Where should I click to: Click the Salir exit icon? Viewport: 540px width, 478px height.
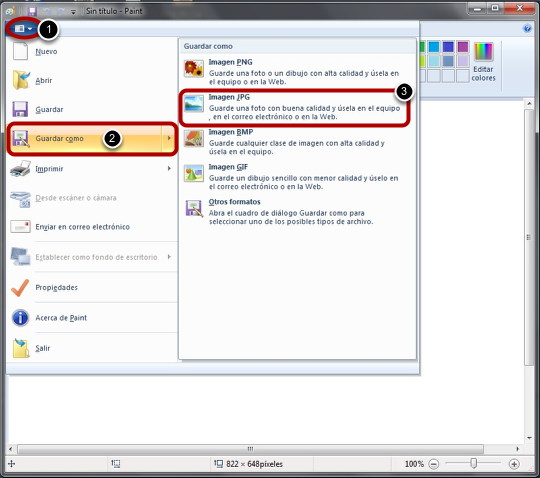21,348
